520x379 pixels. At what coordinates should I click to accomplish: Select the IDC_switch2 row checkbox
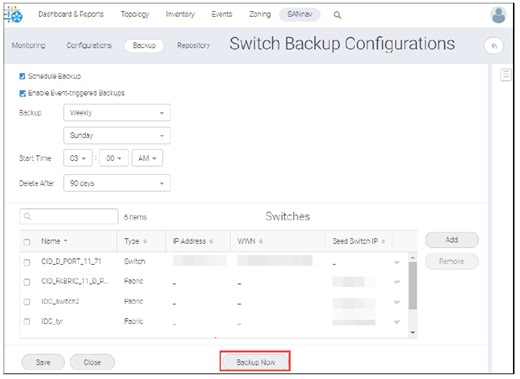pyautogui.click(x=27, y=302)
